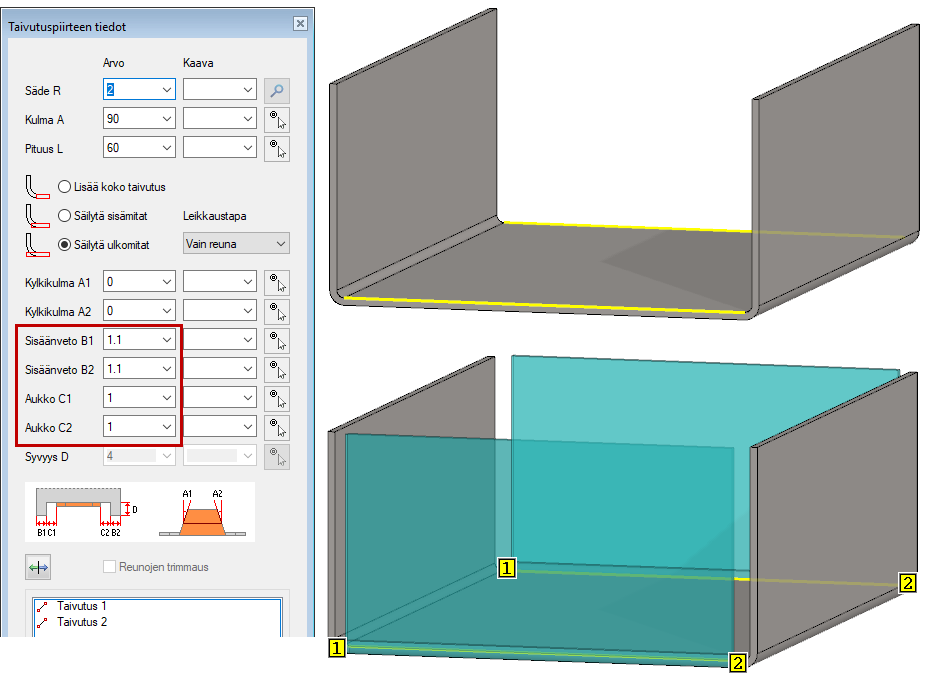Open the Leikkaustapa dropdown showing Vain reuna
936x694 pixels.
(x=236, y=243)
